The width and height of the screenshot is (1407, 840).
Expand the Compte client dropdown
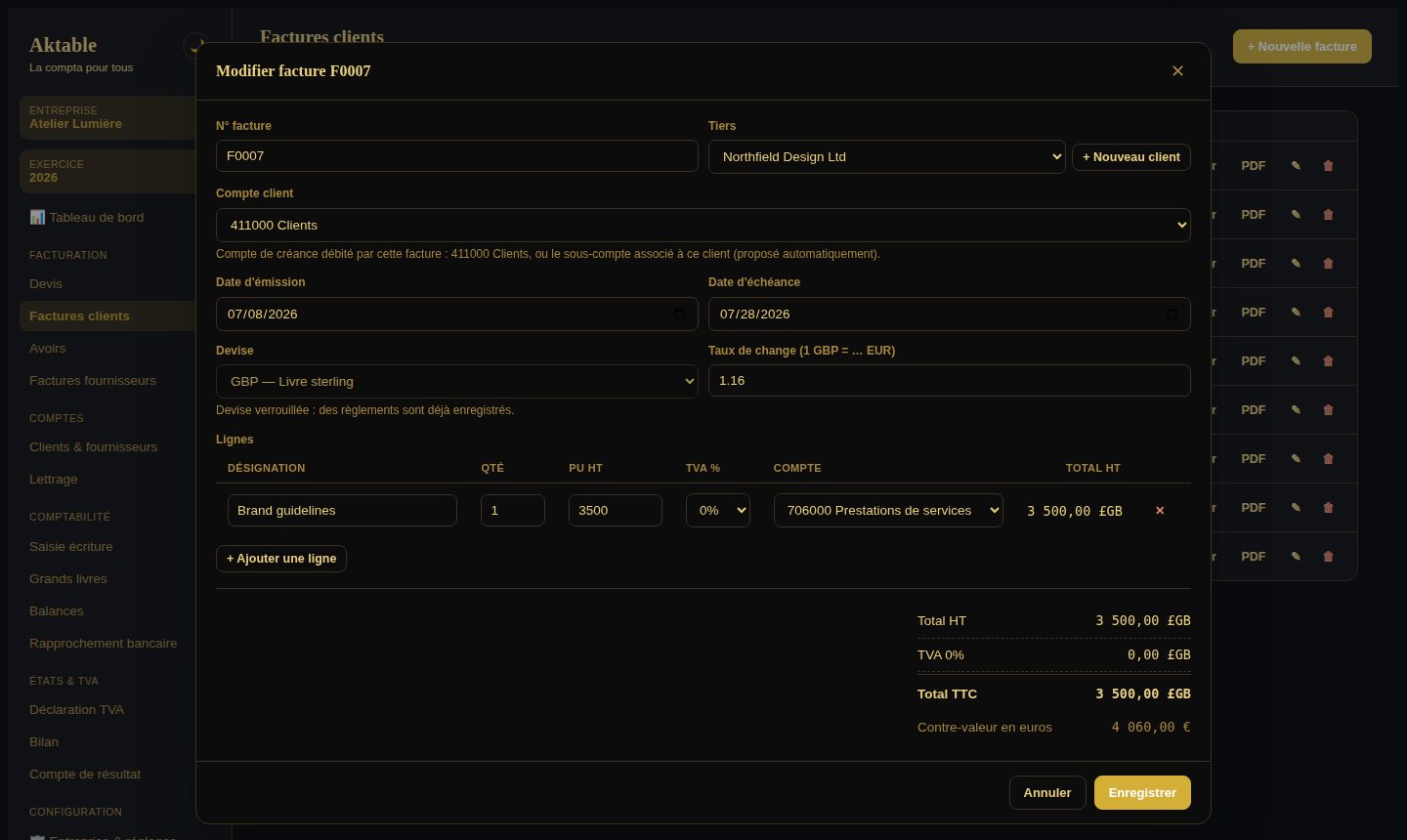(703, 225)
